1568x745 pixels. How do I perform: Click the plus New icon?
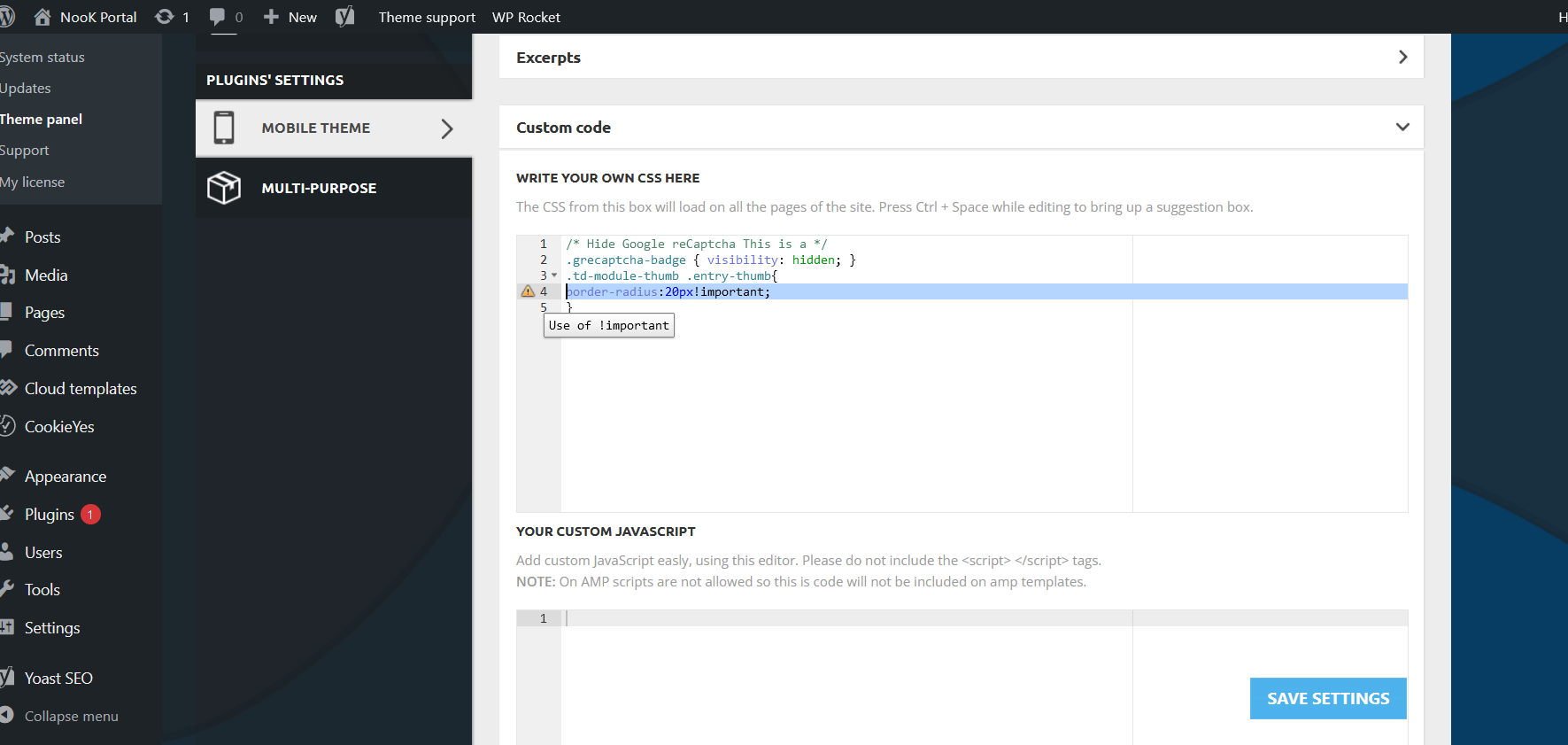click(x=271, y=17)
